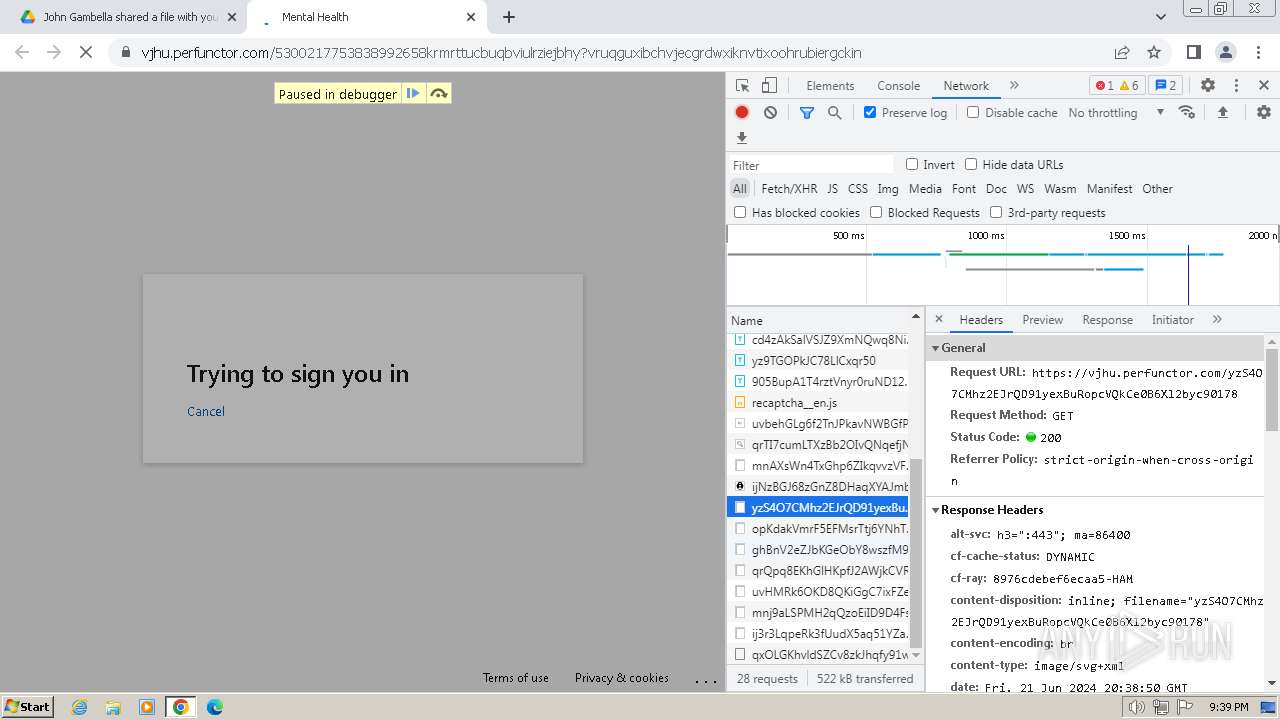The image size is (1280, 720).
Task: Share this page icon in address bar
Action: pyautogui.click(x=1122, y=52)
